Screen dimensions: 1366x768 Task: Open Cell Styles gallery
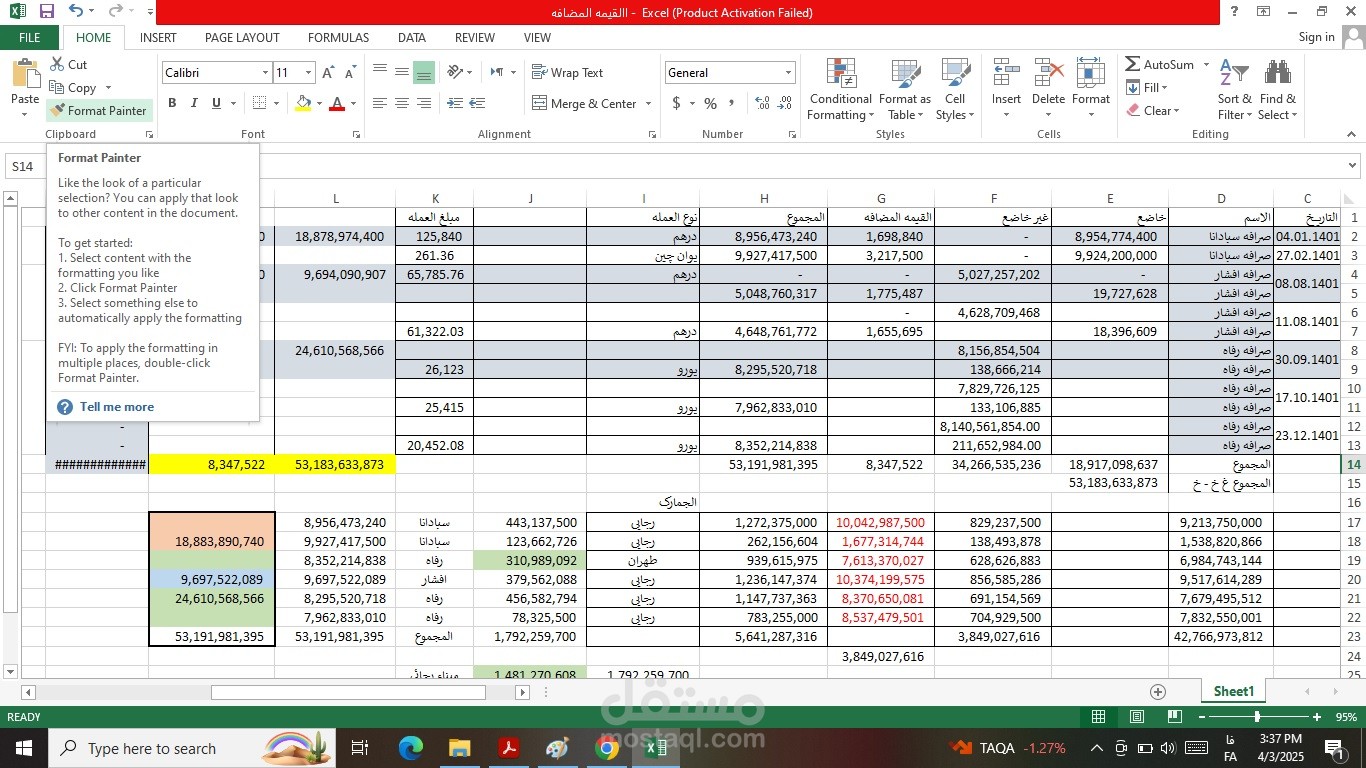[955, 90]
